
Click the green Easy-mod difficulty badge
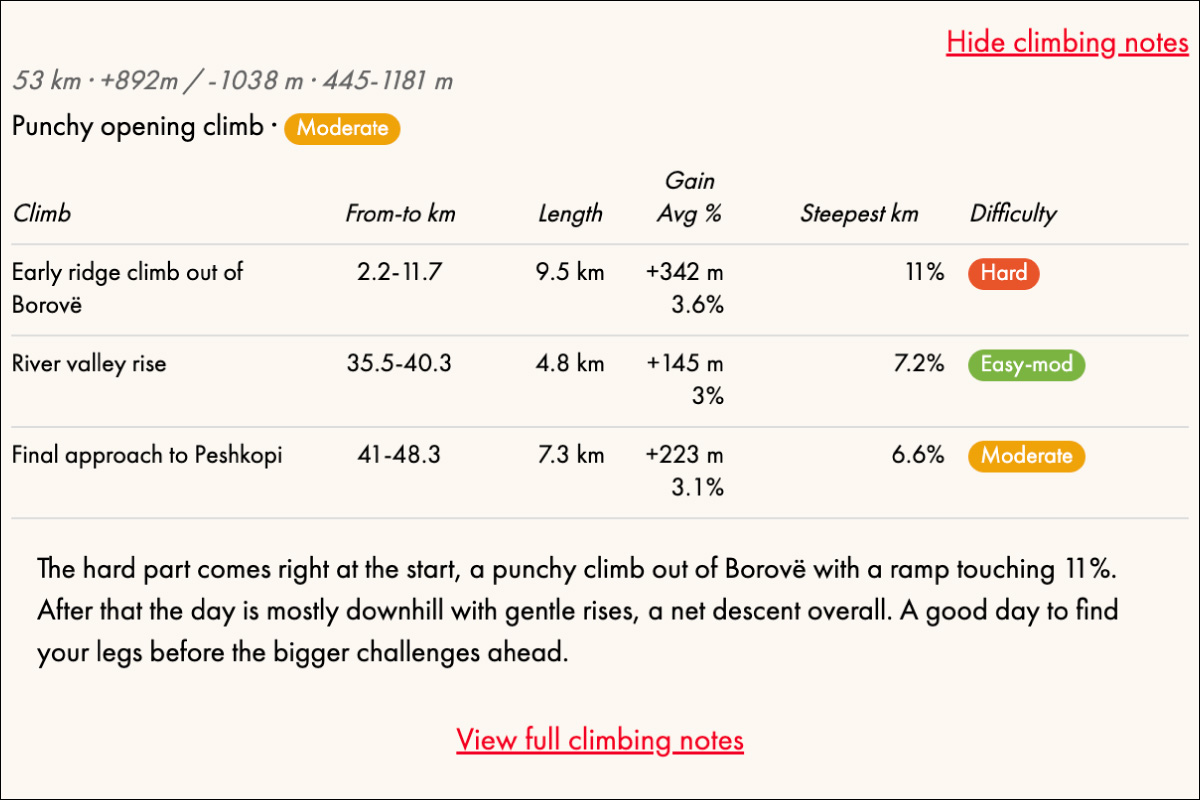(1026, 364)
